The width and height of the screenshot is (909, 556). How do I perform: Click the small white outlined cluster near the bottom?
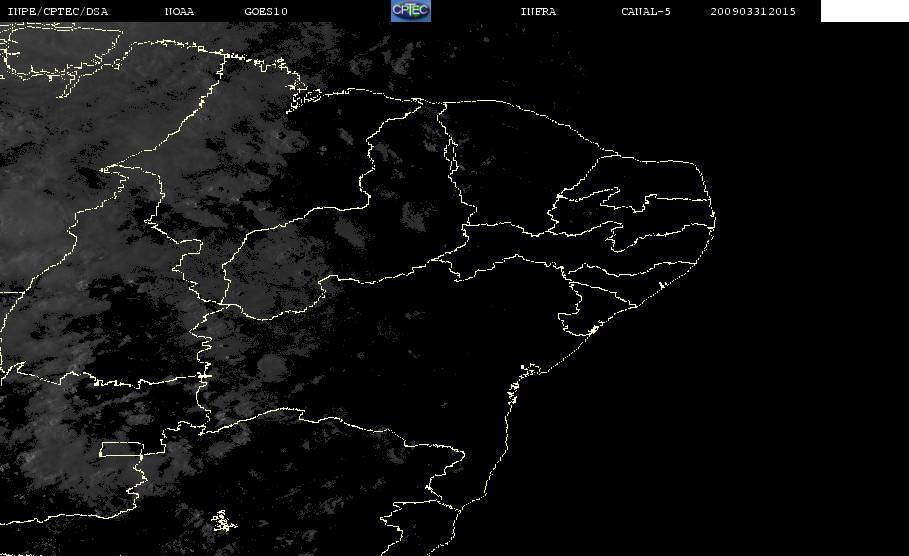(224, 521)
